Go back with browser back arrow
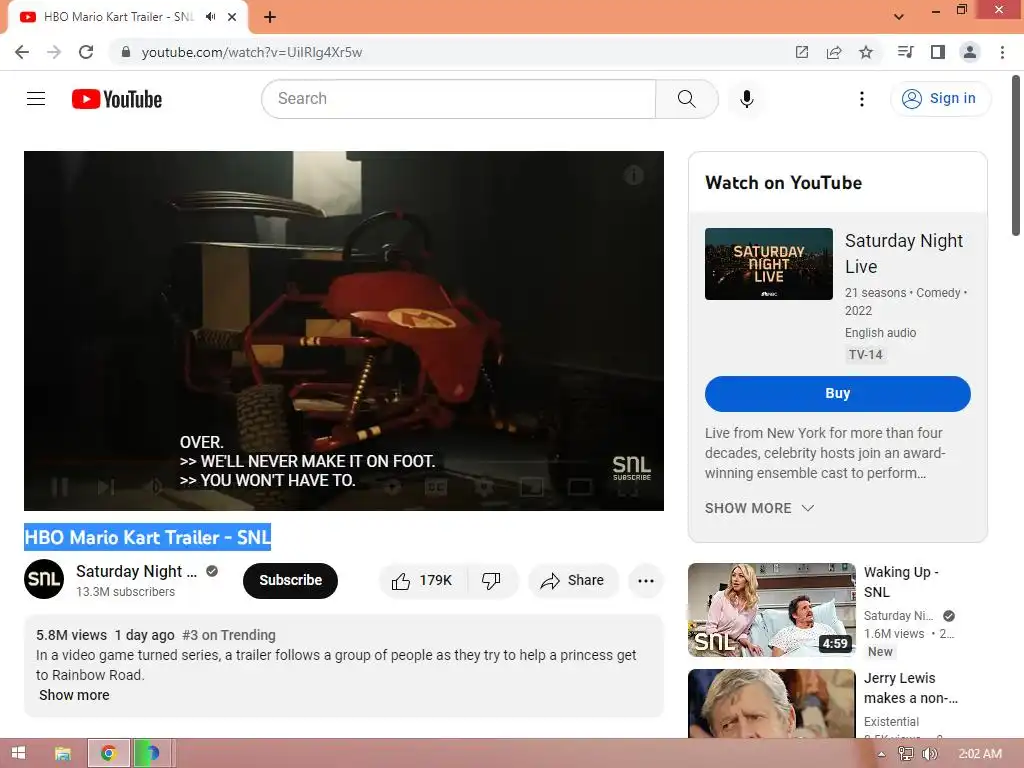This screenshot has height=768, width=1024. click(22, 52)
